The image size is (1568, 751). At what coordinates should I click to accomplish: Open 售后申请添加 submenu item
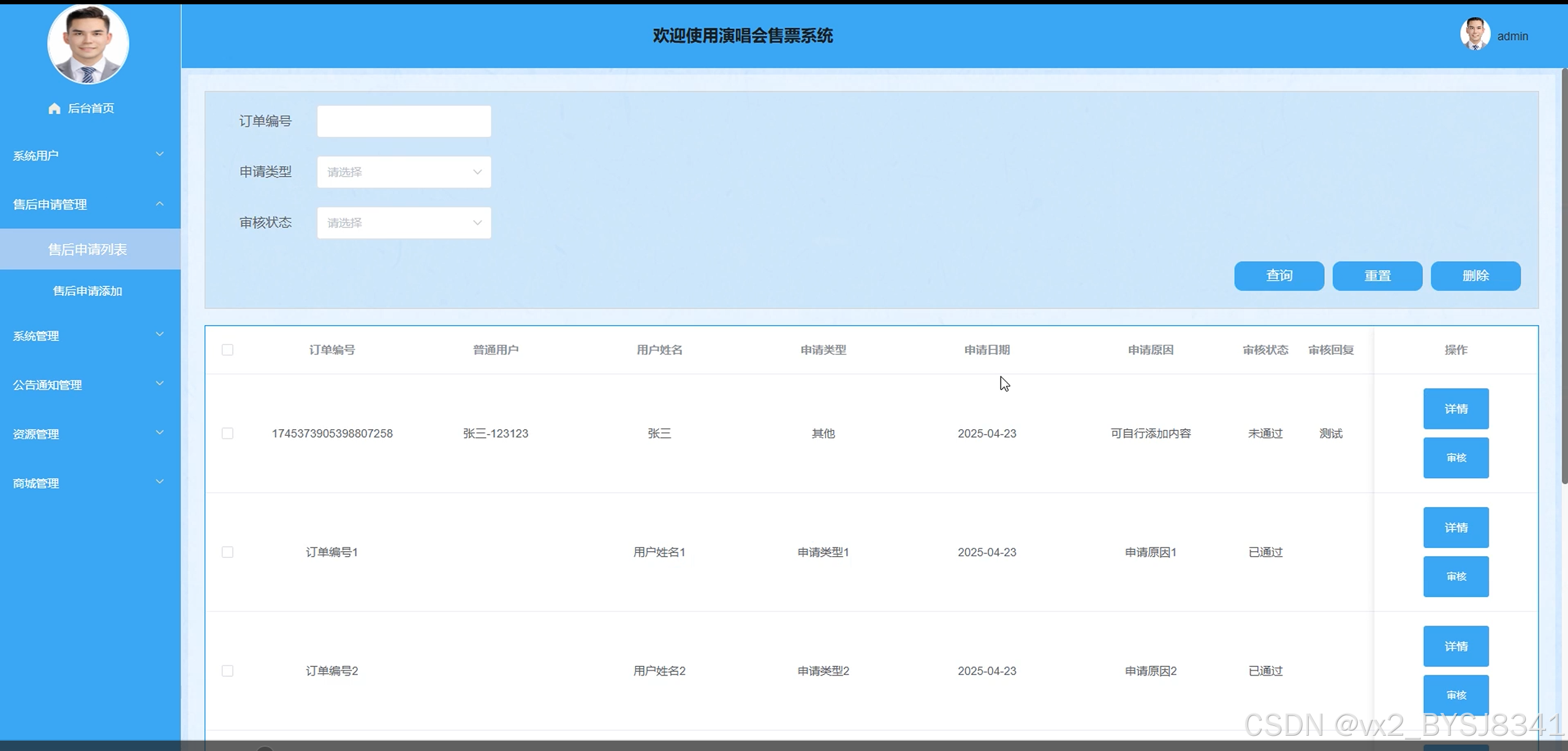(88, 291)
